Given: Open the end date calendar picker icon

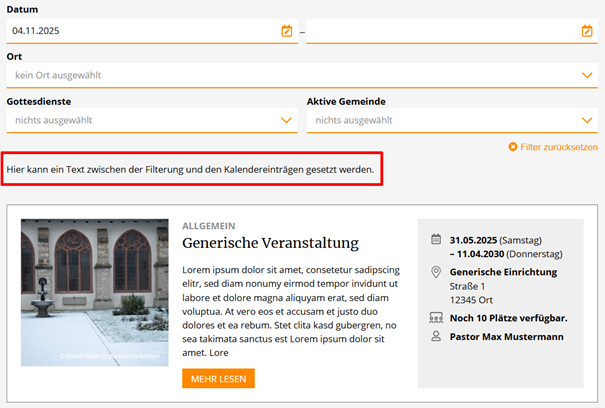Looking at the screenshot, I should coord(587,31).
